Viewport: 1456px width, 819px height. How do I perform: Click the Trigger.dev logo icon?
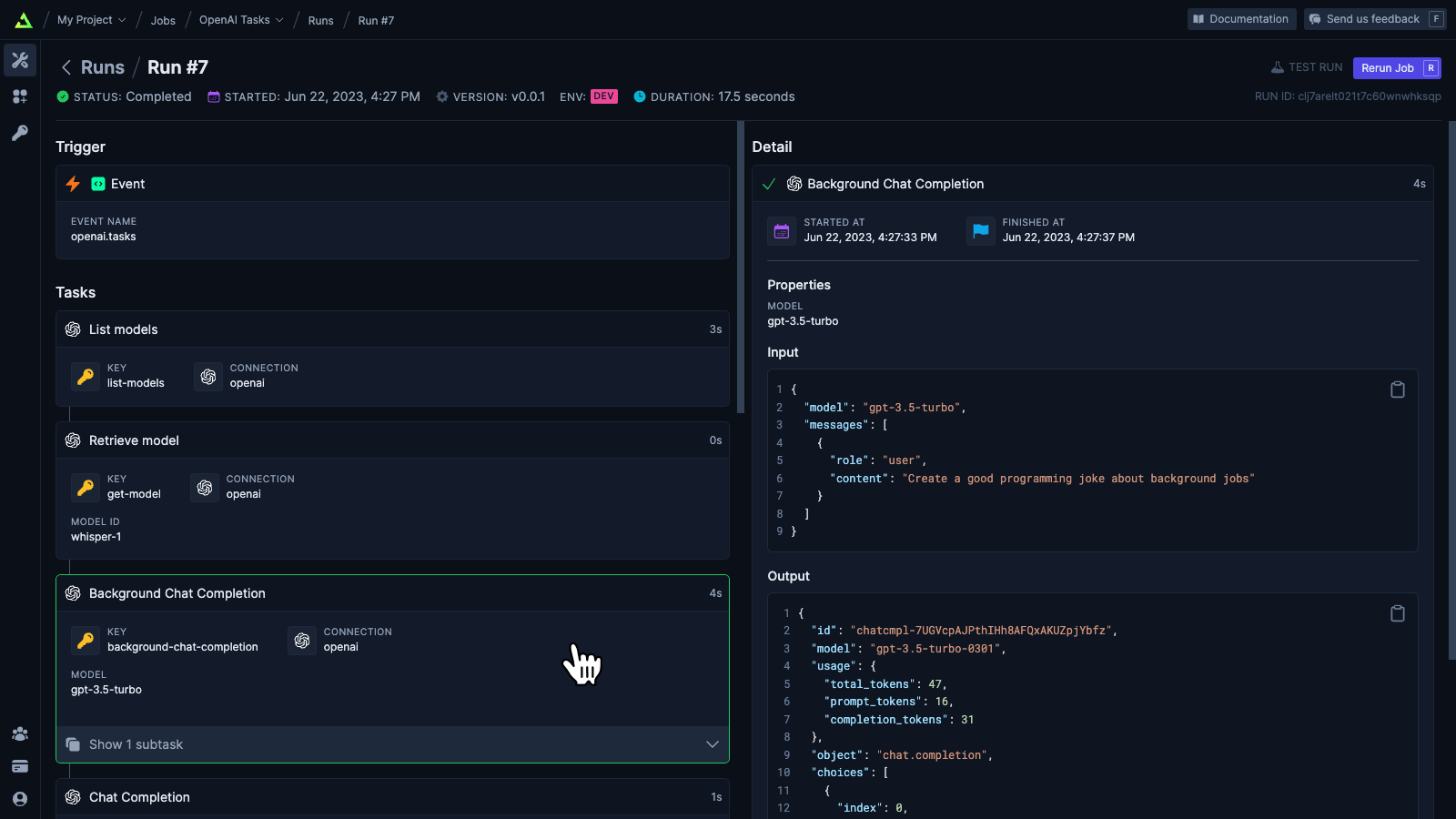24,20
